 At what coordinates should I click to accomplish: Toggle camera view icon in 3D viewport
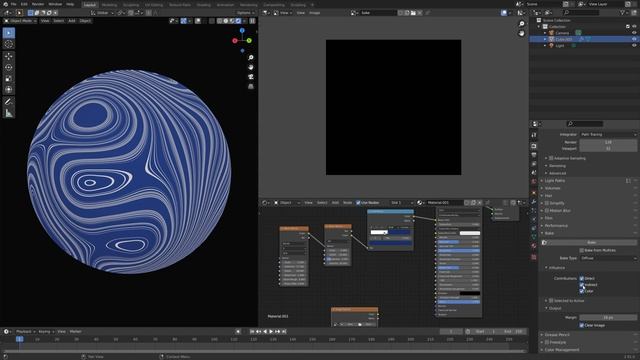(251, 77)
